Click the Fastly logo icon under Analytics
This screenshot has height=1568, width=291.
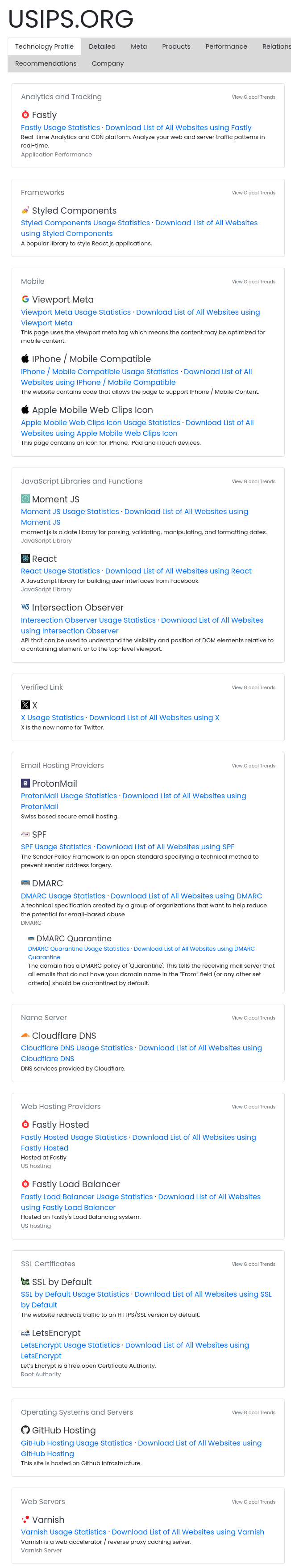[25, 114]
